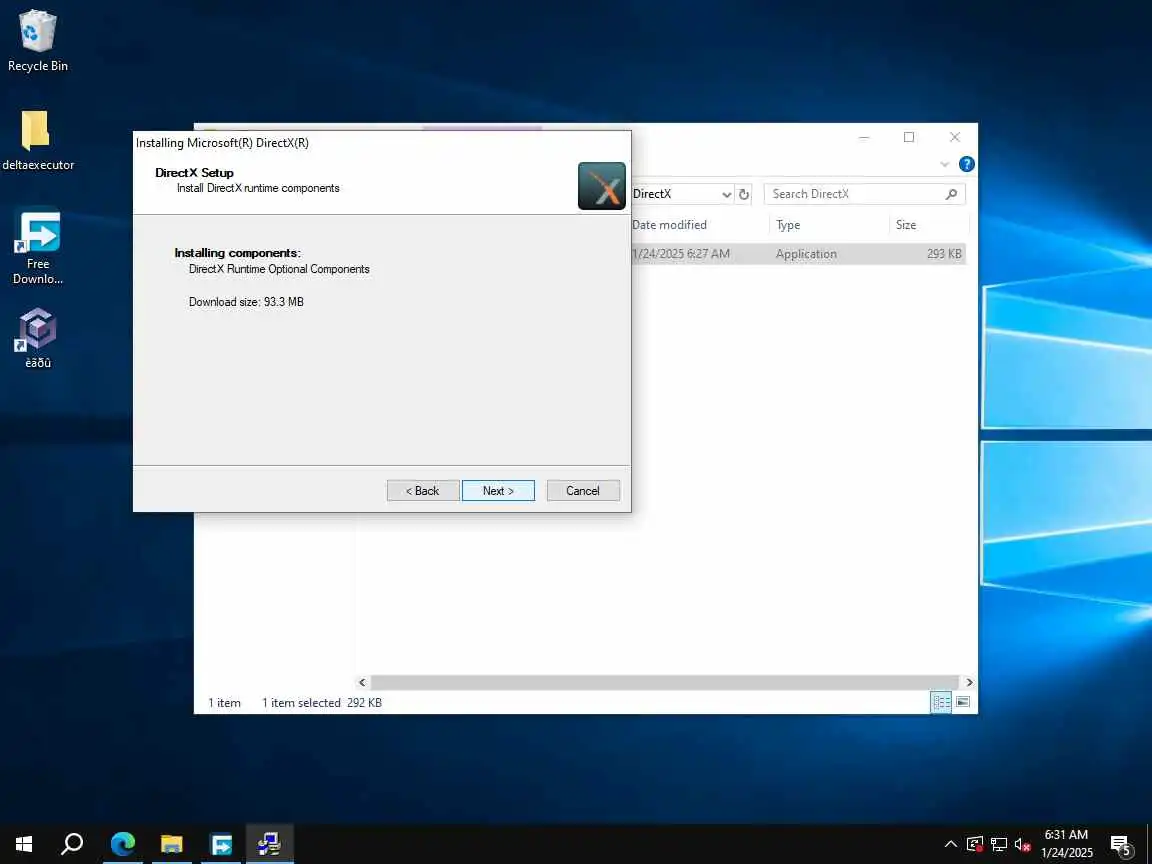Click the DirectX logo in setup dialog
The width and height of the screenshot is (1152, 864).
click(602, 186)
